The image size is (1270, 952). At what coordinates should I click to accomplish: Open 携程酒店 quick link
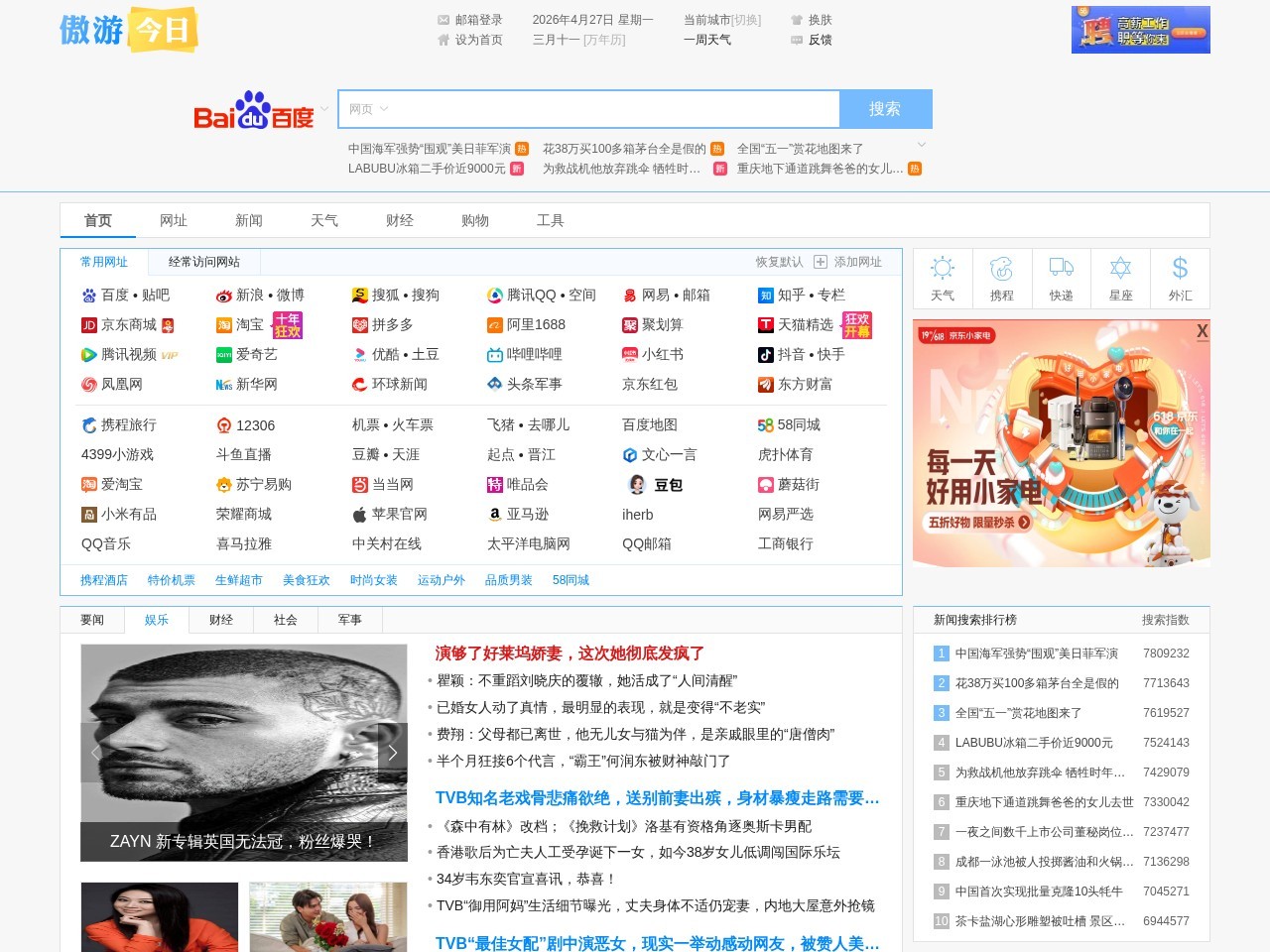[x=104, y=580]
